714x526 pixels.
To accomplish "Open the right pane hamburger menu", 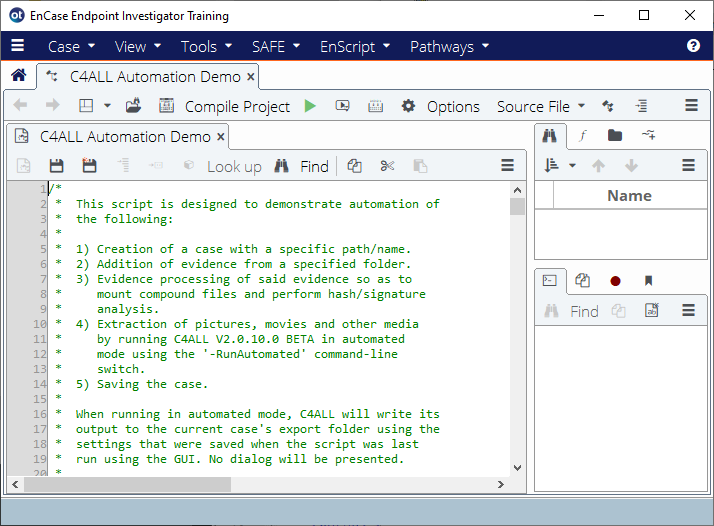I will click(x=688, y=165).
